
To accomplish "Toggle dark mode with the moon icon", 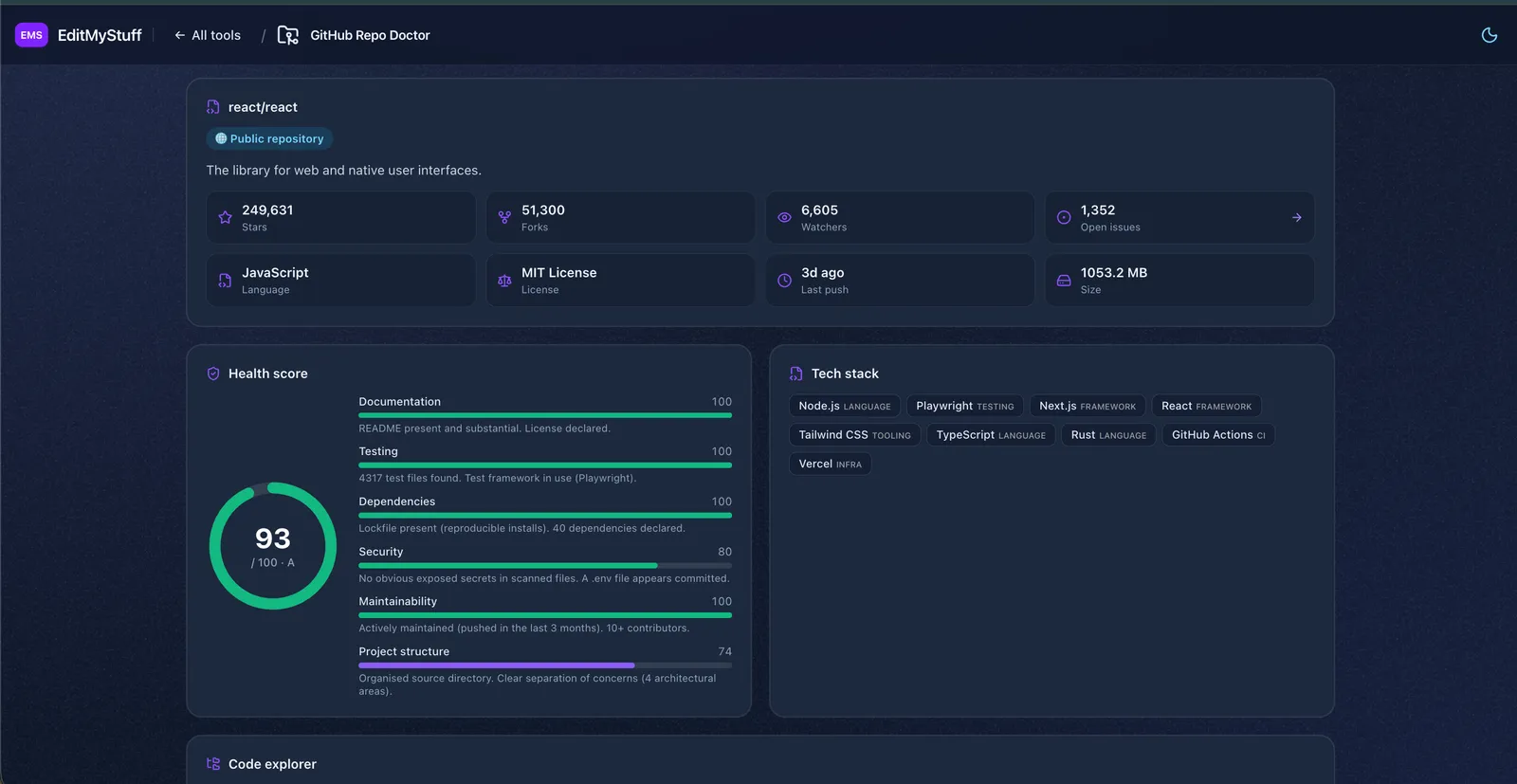I will 1490,35.
